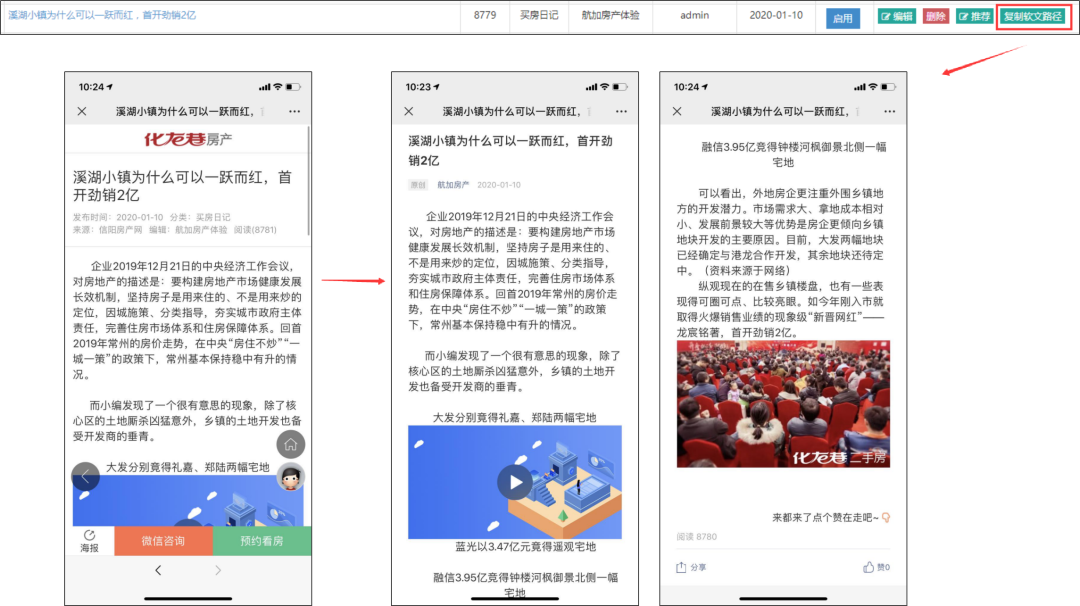Open the "…" menu on the third screen

pos(889,111)
